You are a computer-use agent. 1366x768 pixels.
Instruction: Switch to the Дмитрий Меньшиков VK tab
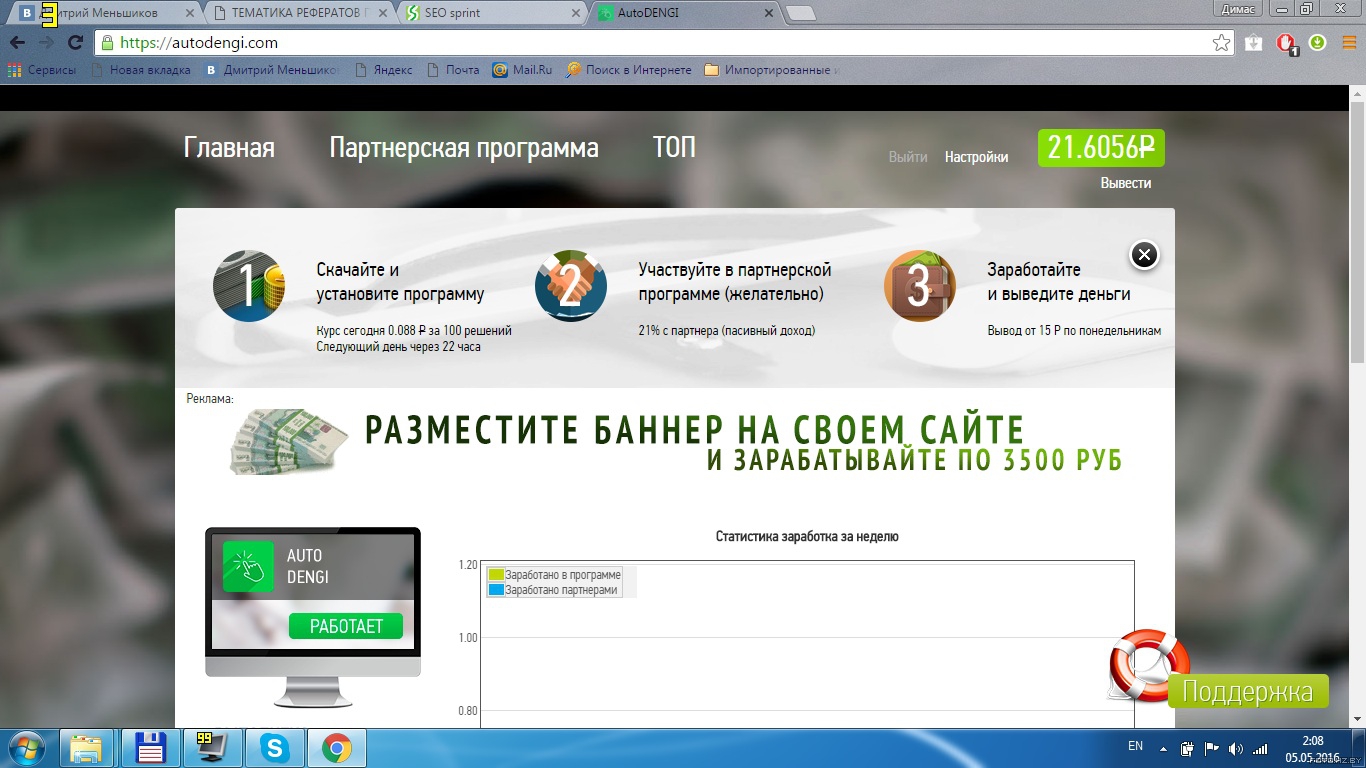[105, 13]
